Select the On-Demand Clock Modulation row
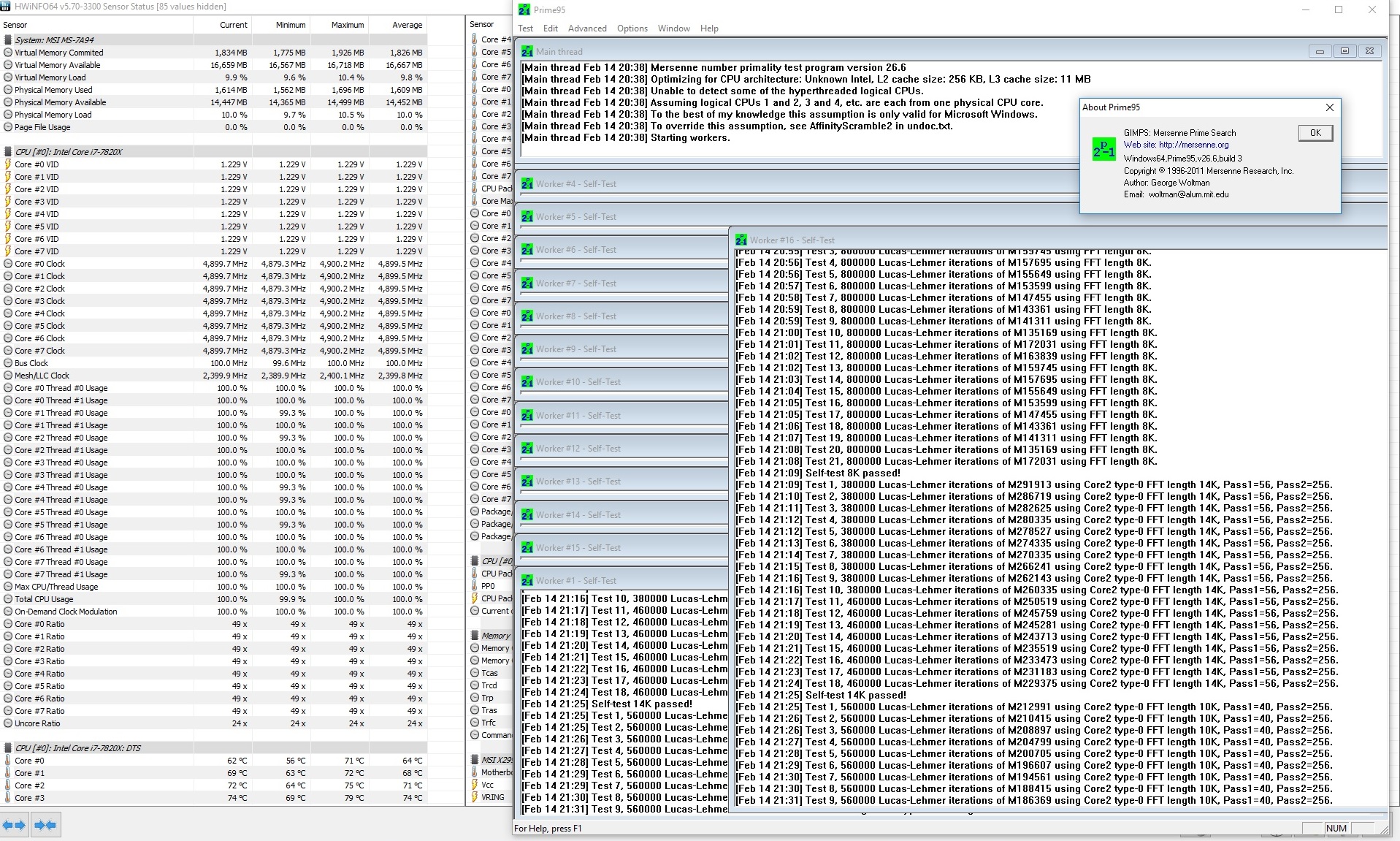 (x=214, y=612)
